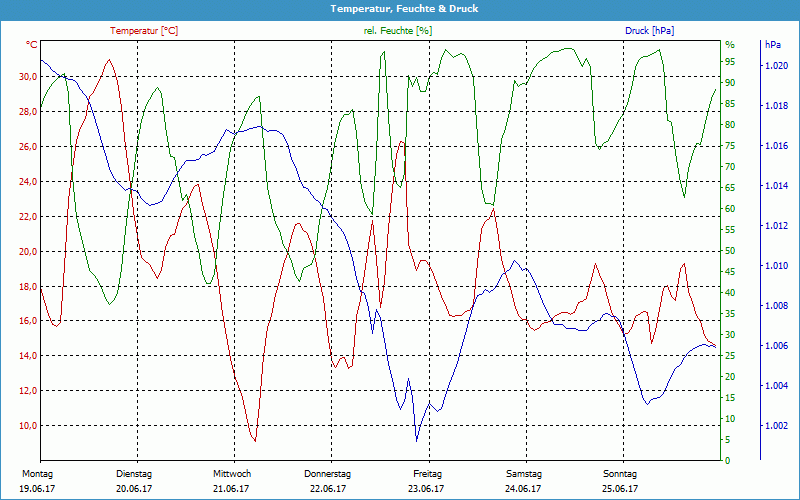This screenshot has height=500, width=800.
Task: Click the '1.008' pressure axis value
Action: (x=776, y=306)
